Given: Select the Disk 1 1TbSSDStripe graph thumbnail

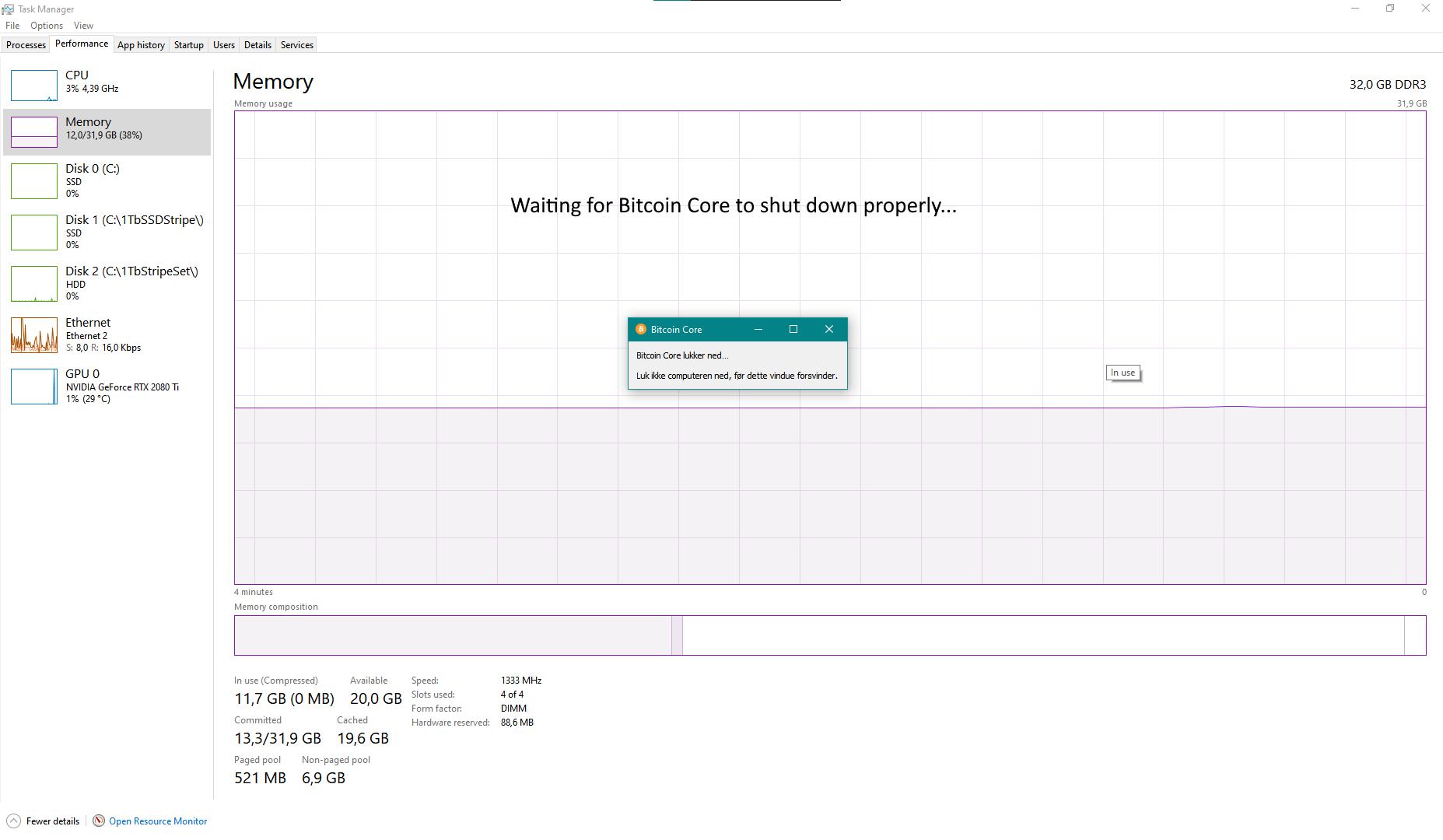Looking at the screenshot, I should point(34,233).
